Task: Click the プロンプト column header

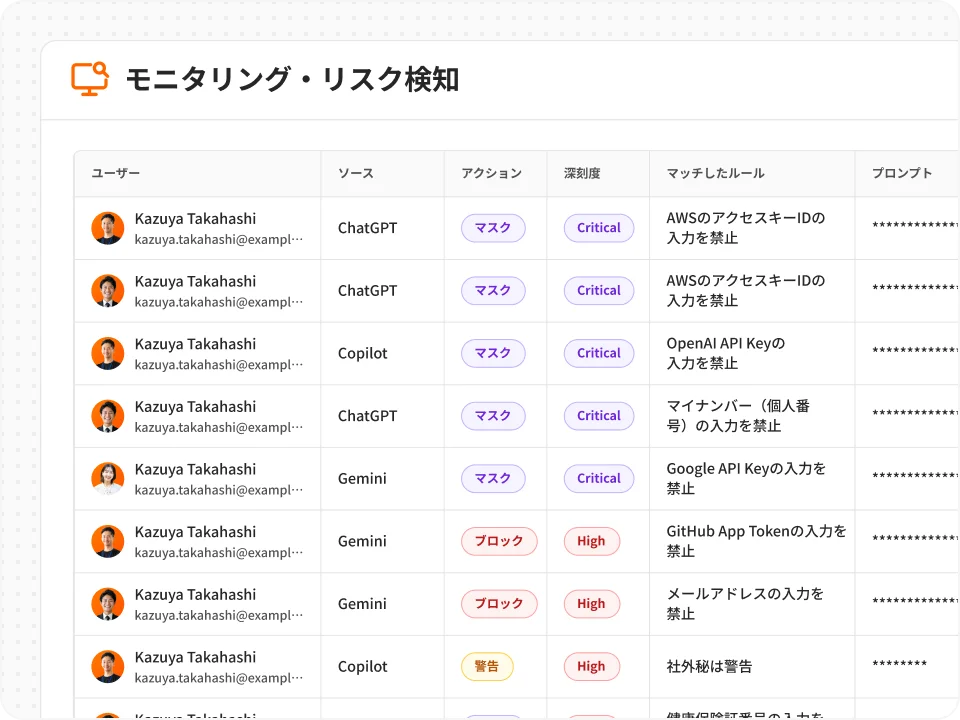Action: click(x=902, y=174)
